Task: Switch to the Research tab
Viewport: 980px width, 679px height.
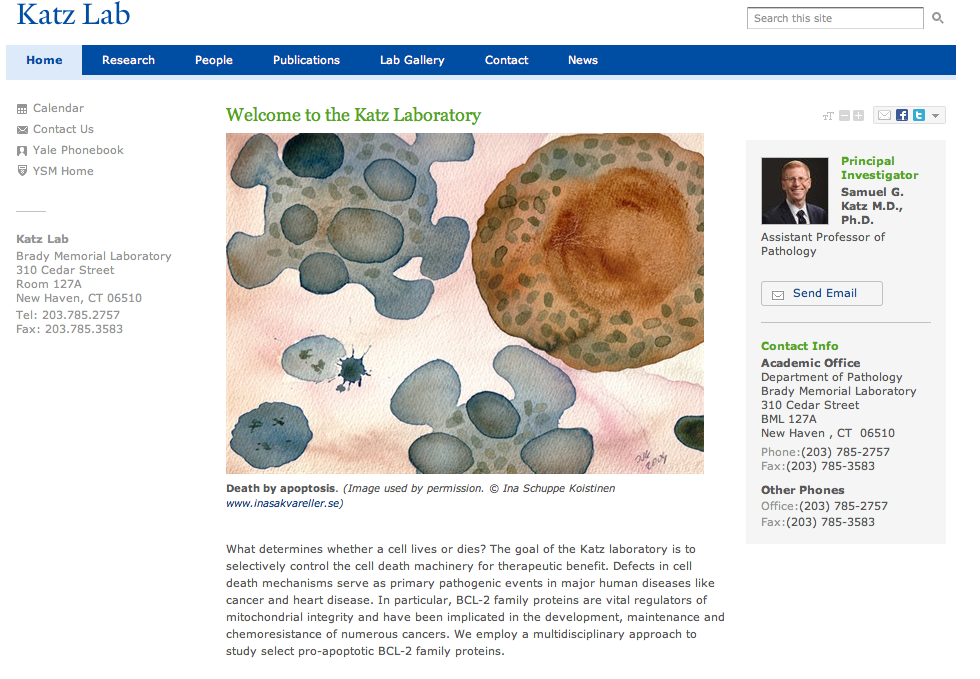Action: [x=128, y=60]
